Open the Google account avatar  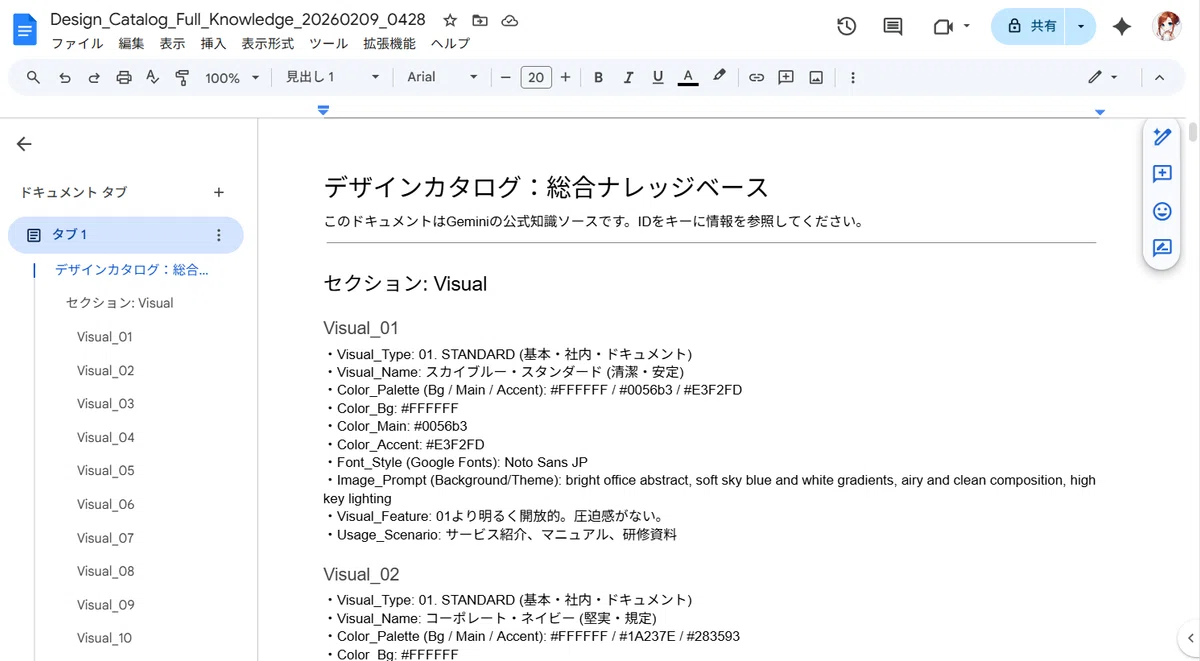pos(1167,27)
